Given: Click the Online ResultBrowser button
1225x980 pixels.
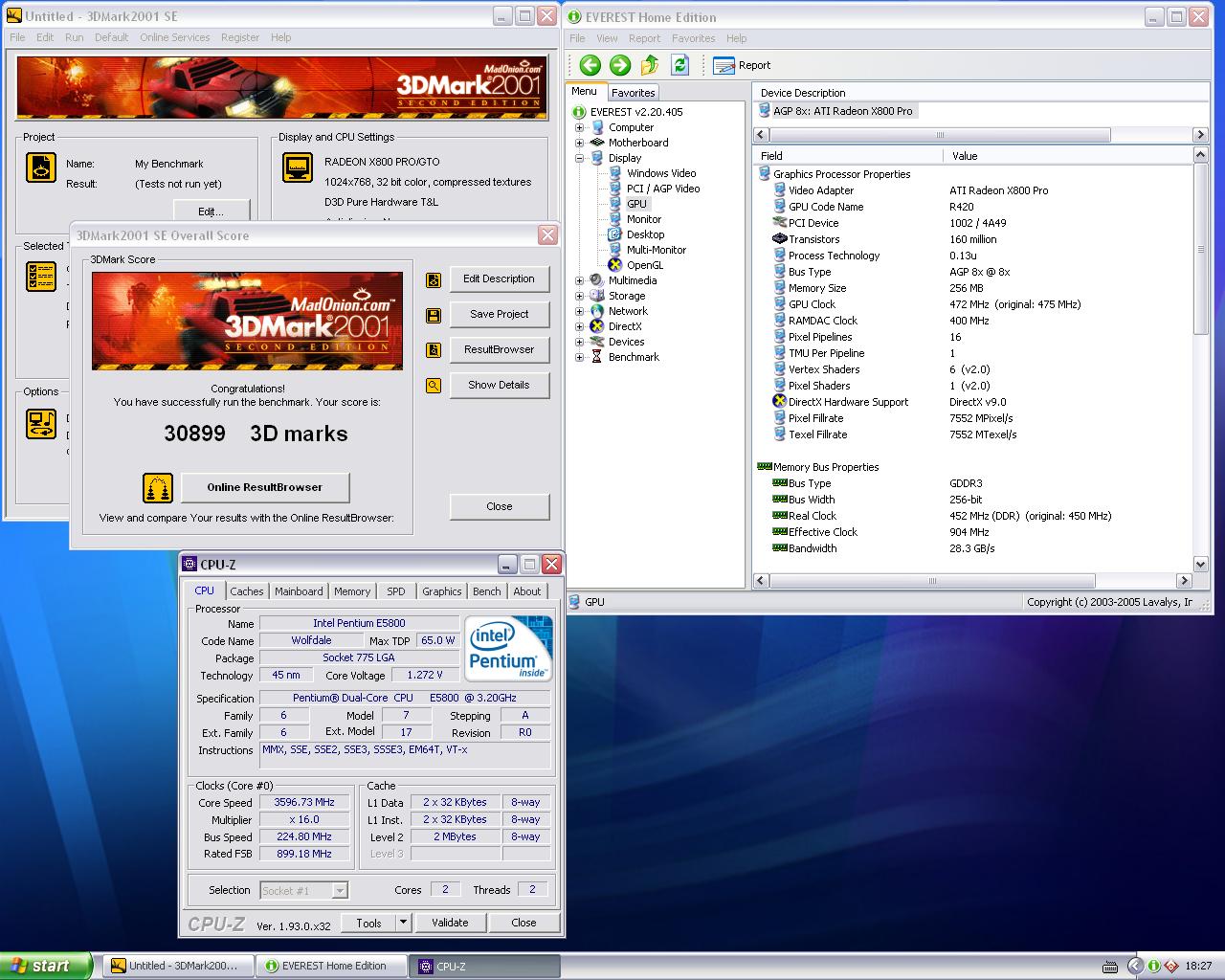Looking at the screenshot, I should (x=265, y=487).
